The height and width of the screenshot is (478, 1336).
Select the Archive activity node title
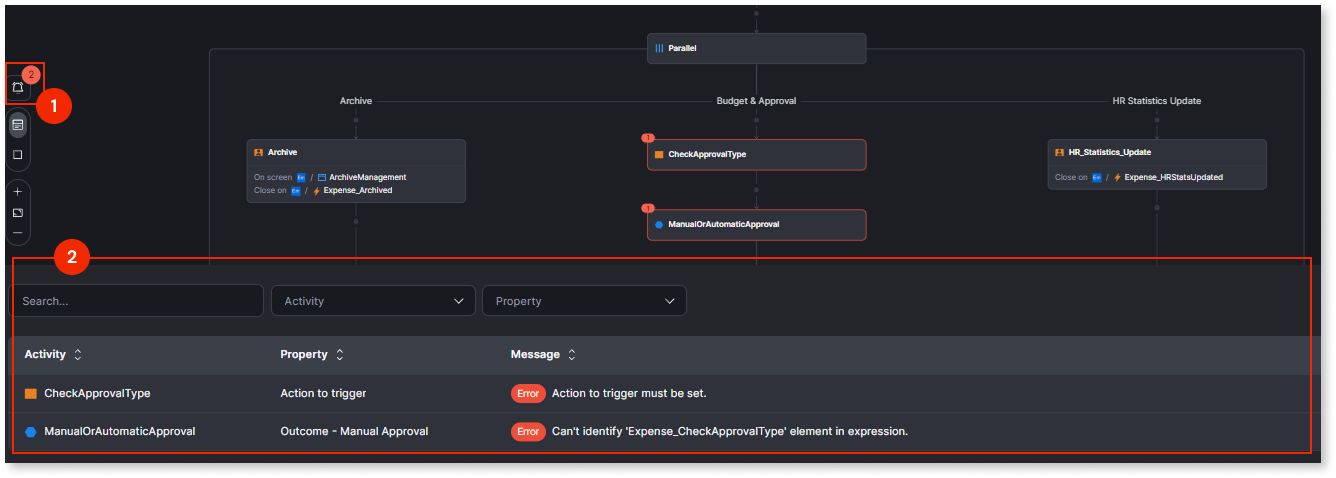[x=282, y=152]
